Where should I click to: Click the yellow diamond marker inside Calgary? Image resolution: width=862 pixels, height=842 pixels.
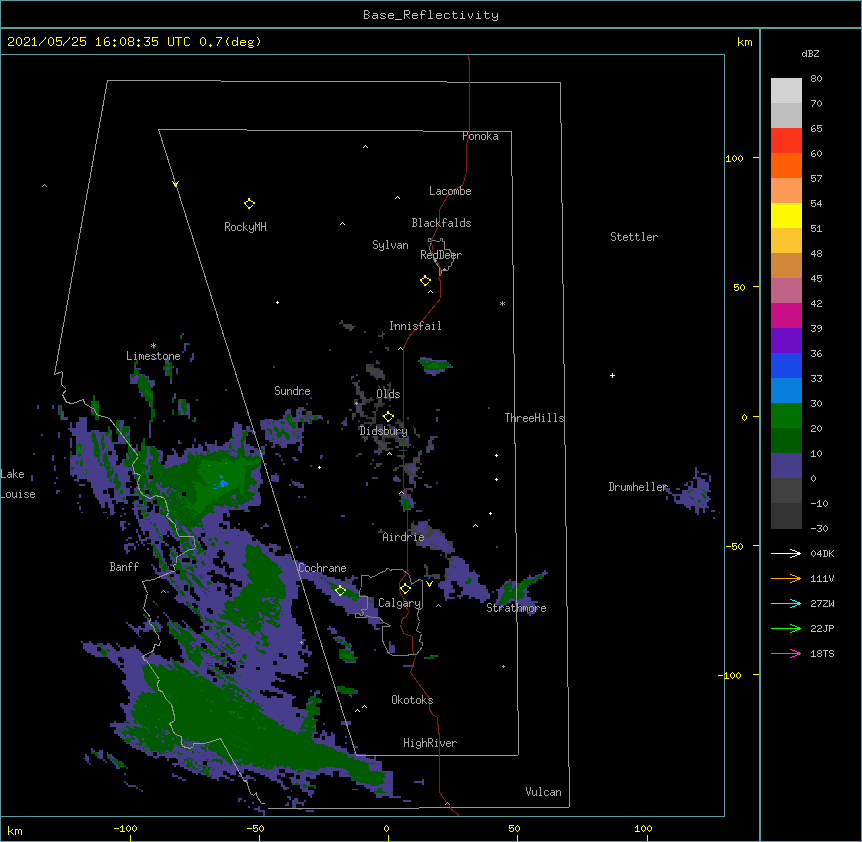click(405, 589)
